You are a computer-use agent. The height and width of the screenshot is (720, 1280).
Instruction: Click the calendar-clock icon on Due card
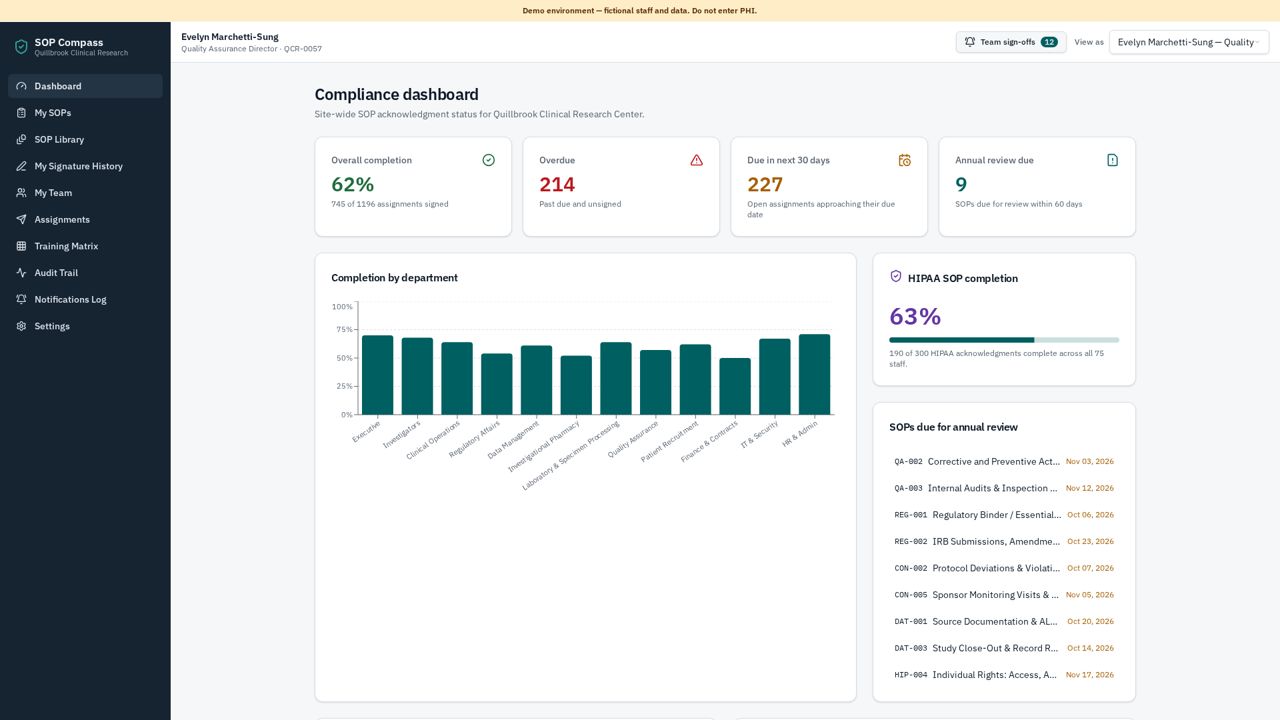coord(904,160)
